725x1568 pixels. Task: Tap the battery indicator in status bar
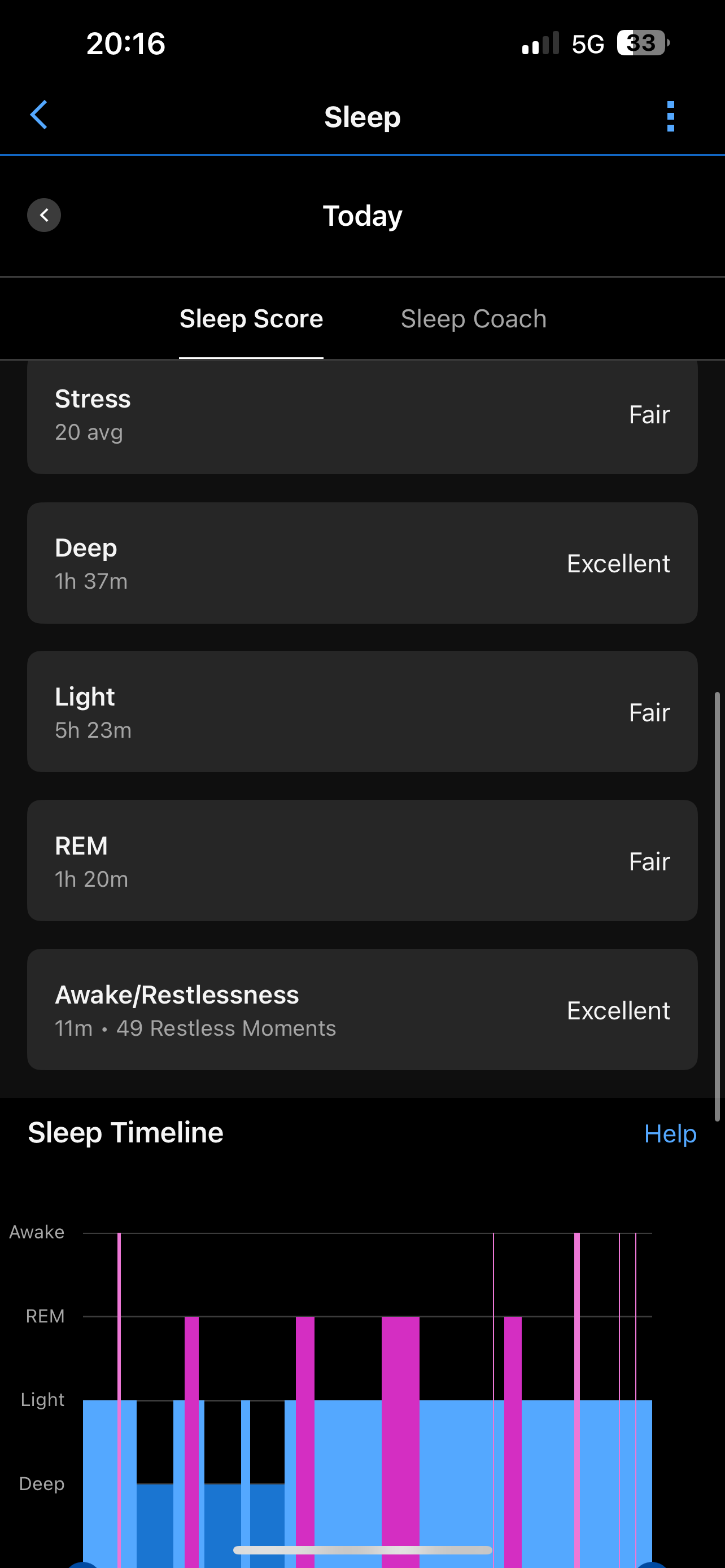(x=642, y=43)
